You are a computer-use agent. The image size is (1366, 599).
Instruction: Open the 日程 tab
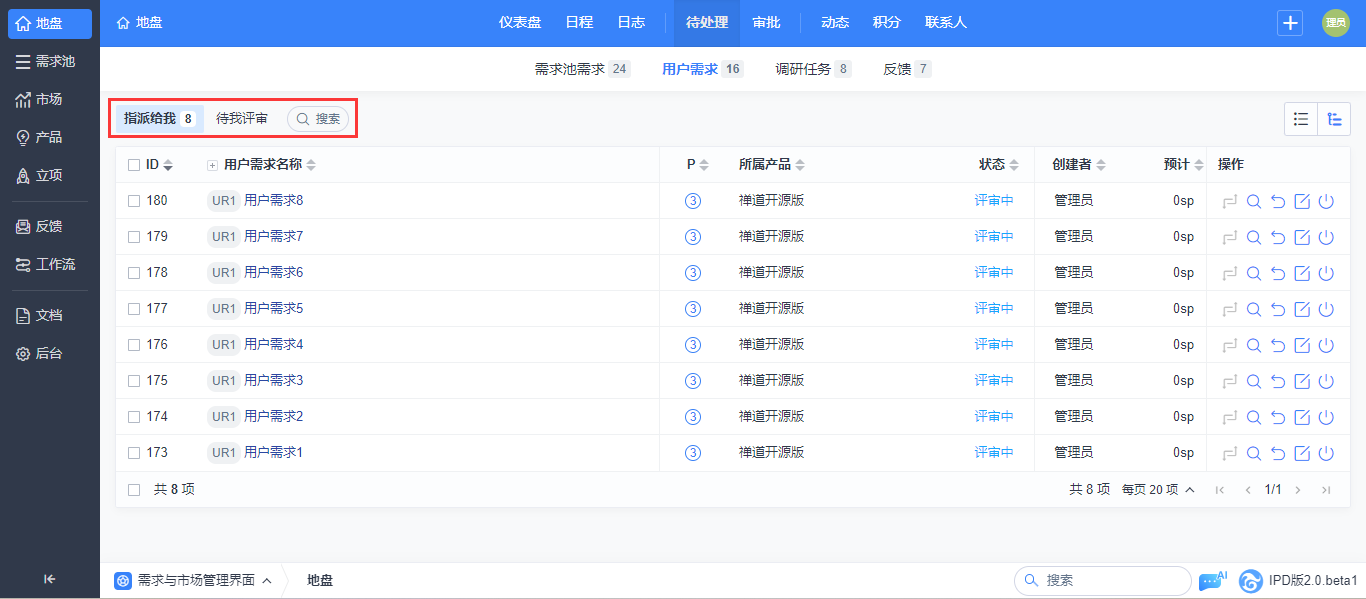point(579,22)
